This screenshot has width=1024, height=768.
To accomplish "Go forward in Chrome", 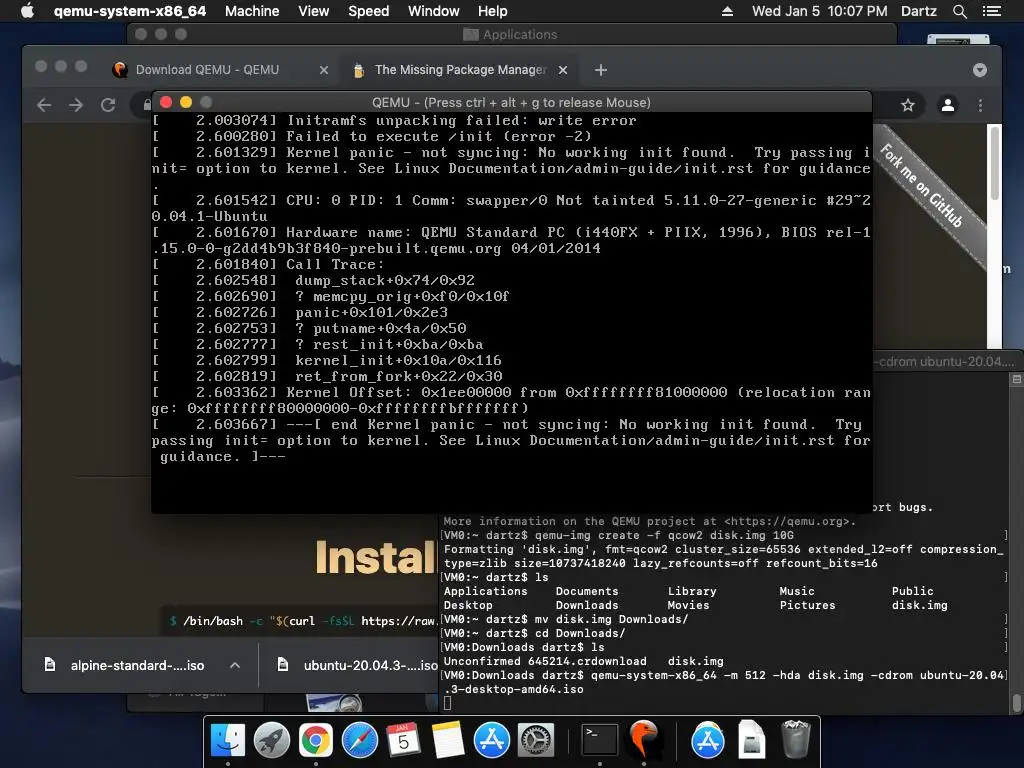I will coord(76,105).
